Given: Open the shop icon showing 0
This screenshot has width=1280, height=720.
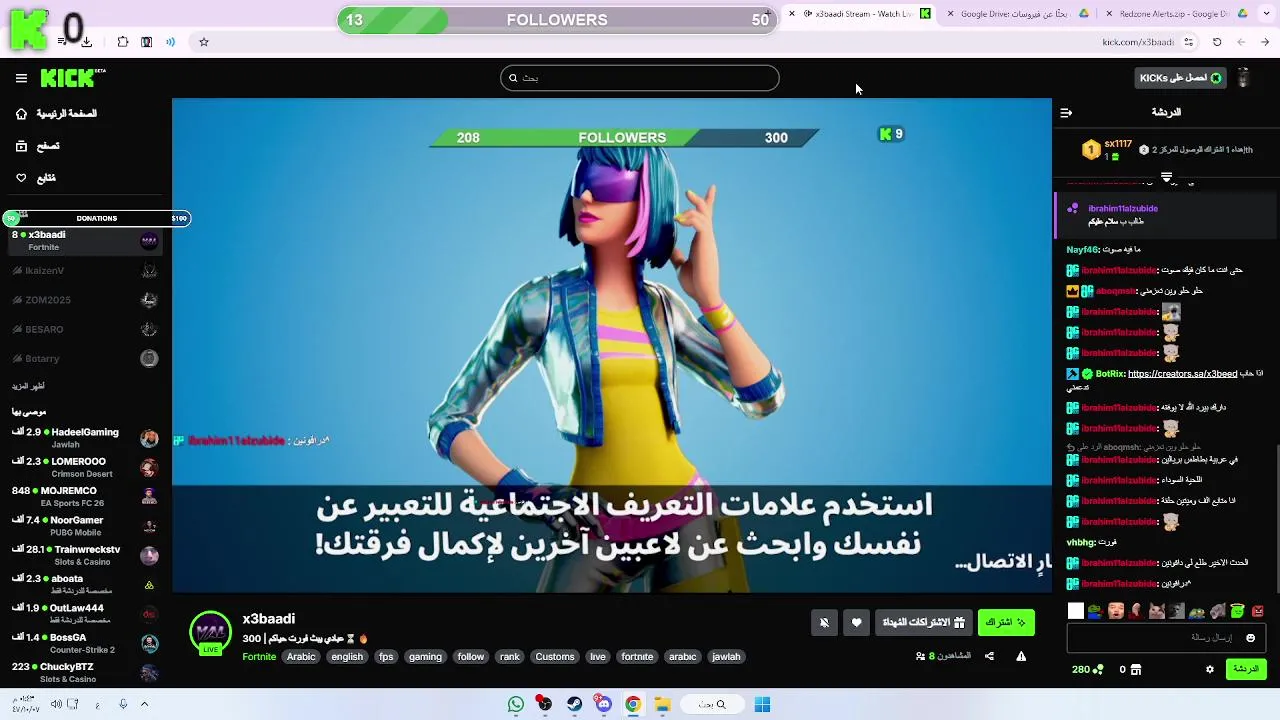Looking at the screenshot, I should tap(1135, 670).
